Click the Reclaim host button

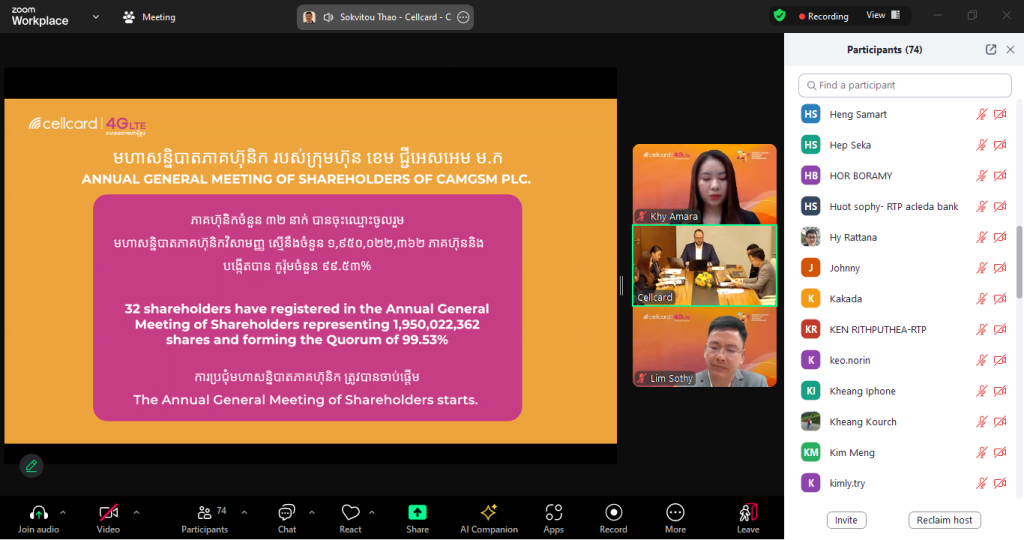coord(945,520)
